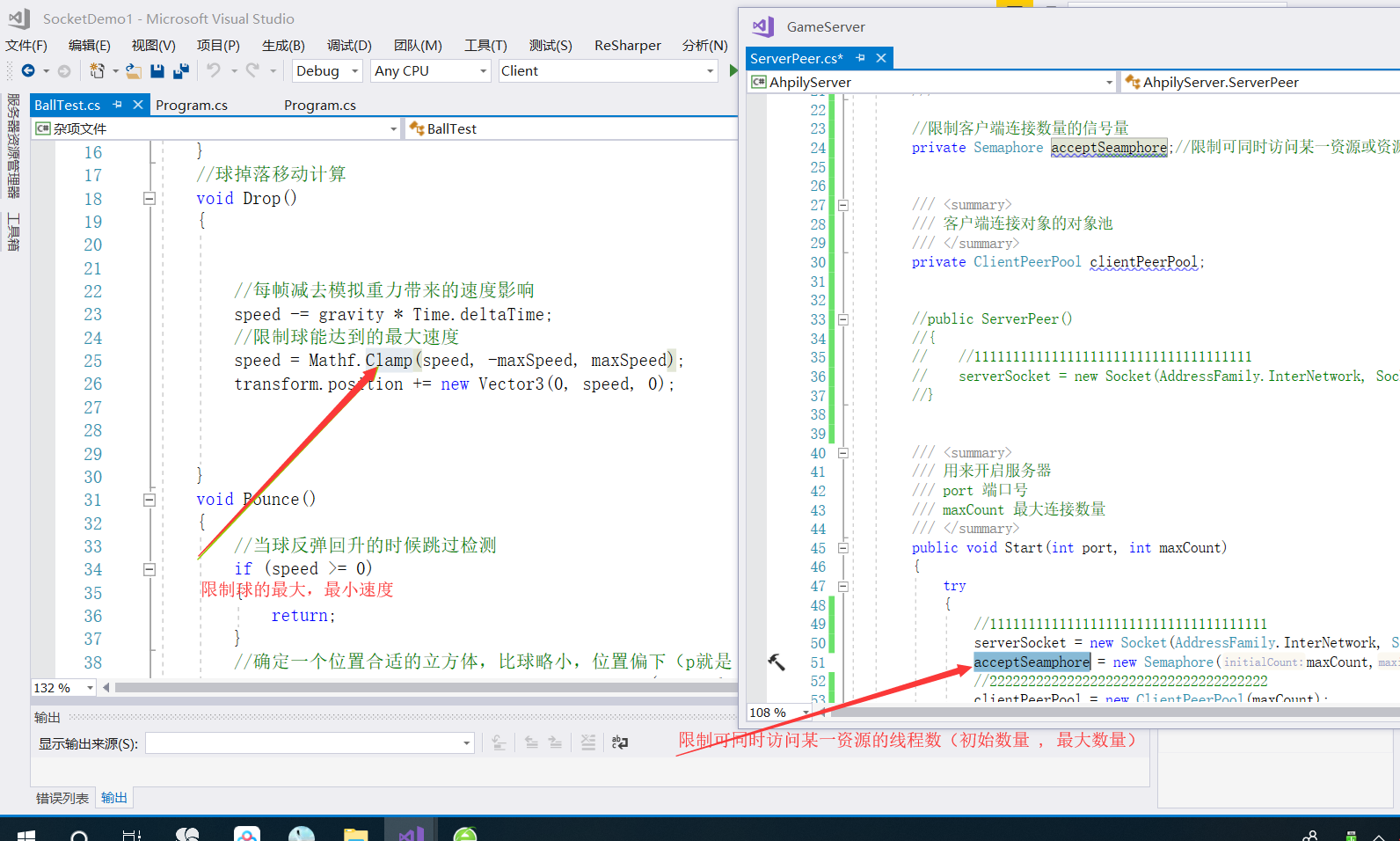Open the 工具箱 side panel tab
The height and width of the screenshot is (841, 1400).
pyautogui.click(x=13, y=232)
